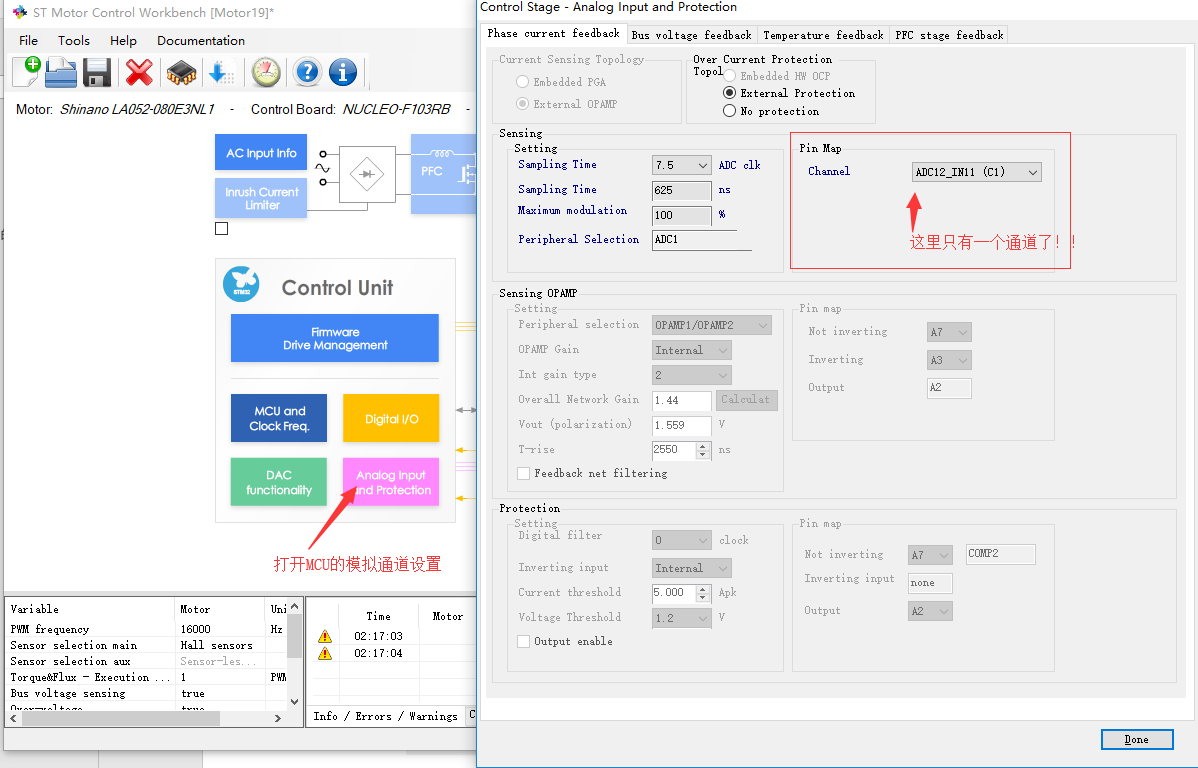Screen dimensions: 1198x768
Task: Click the red X close project icon
Action: (138, 71)
